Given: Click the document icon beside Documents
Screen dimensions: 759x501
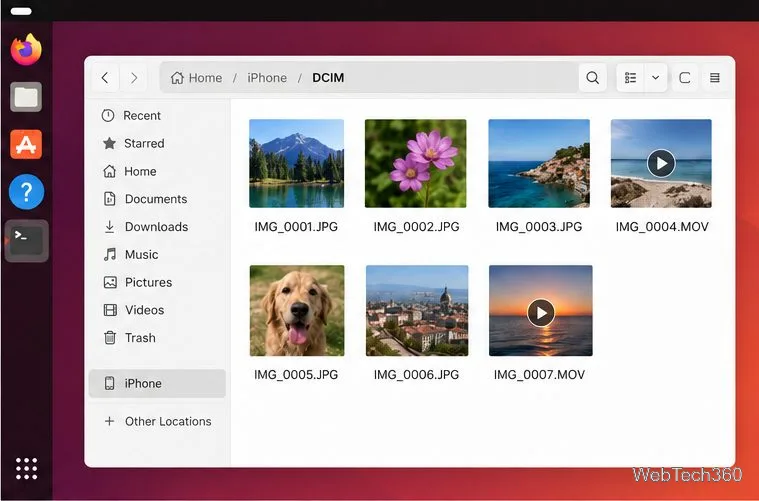Looking at the screenshot, I should click(110, 199).
